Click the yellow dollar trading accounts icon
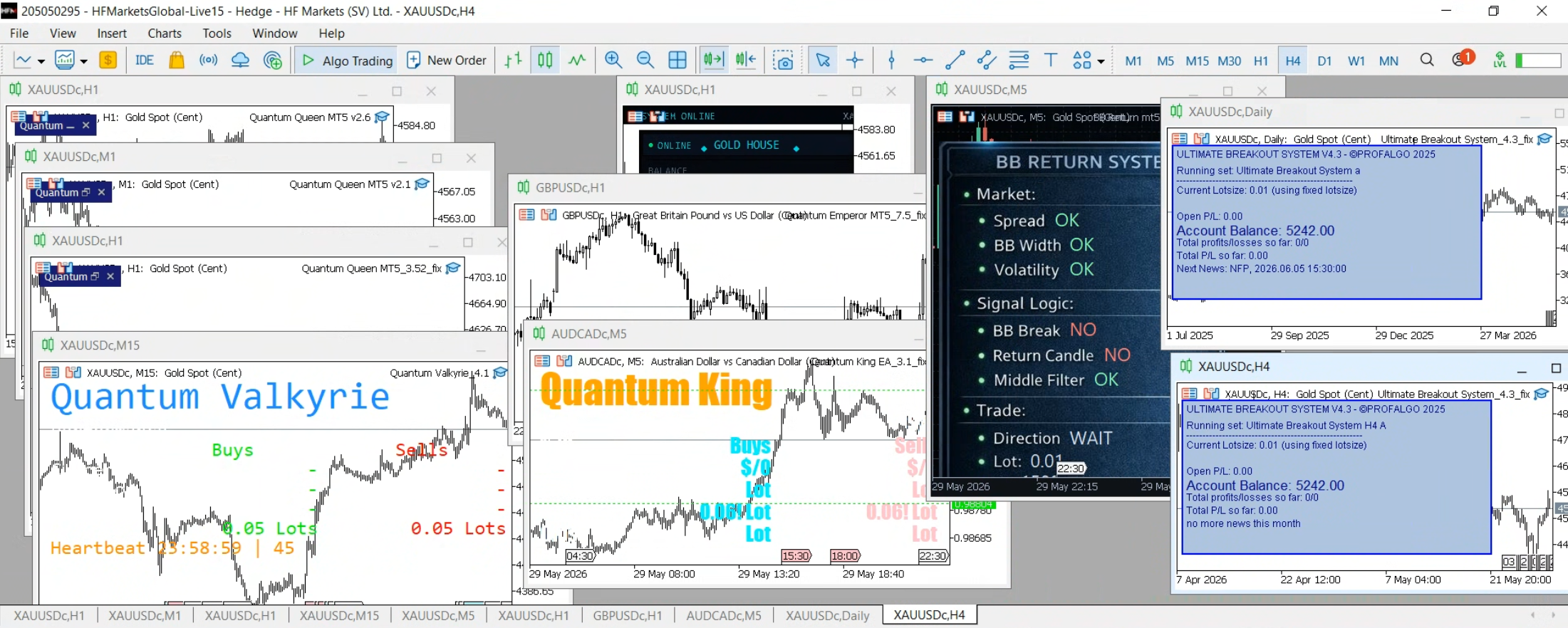 pos(108,61)
